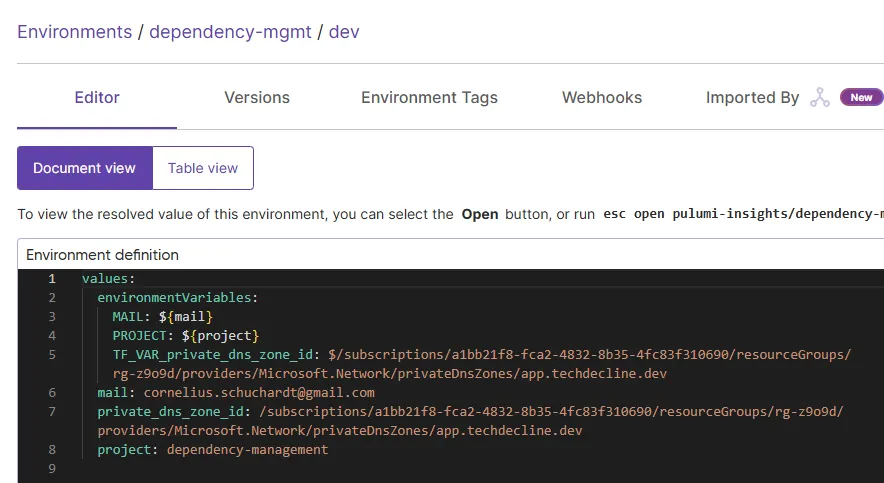Switch to Table view

pos(203,168)
